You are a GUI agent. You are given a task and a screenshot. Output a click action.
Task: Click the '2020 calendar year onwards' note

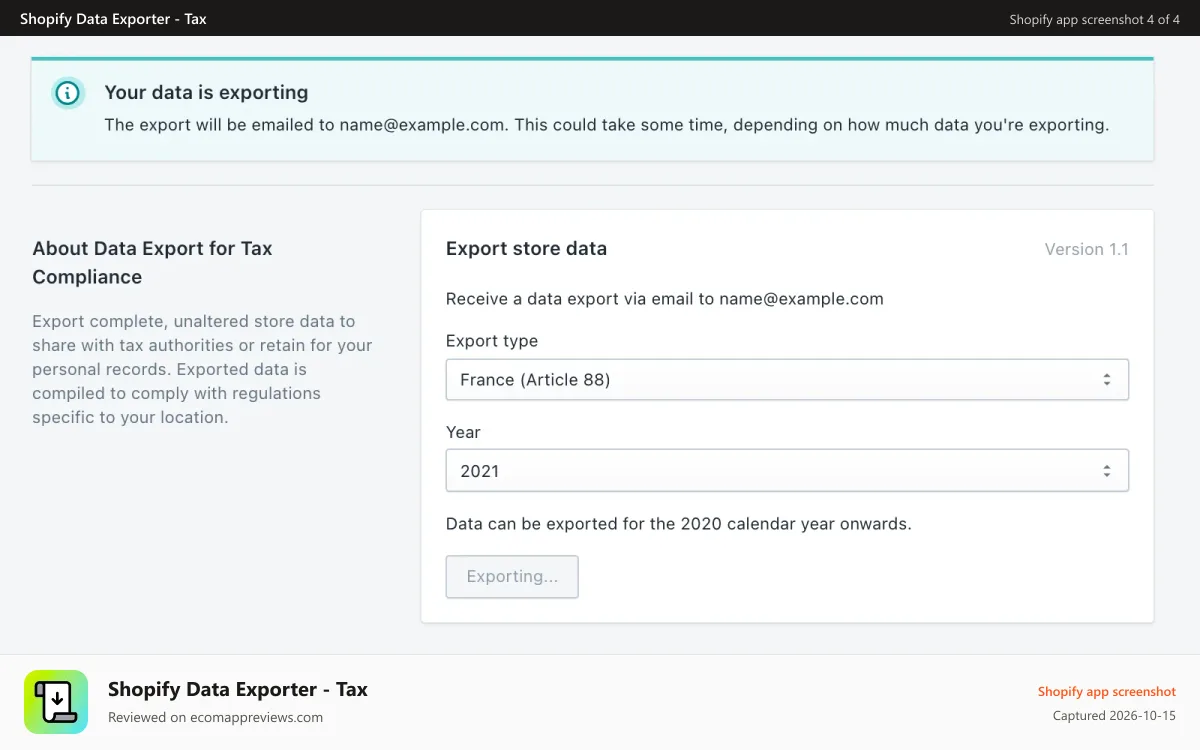(679, 524)
